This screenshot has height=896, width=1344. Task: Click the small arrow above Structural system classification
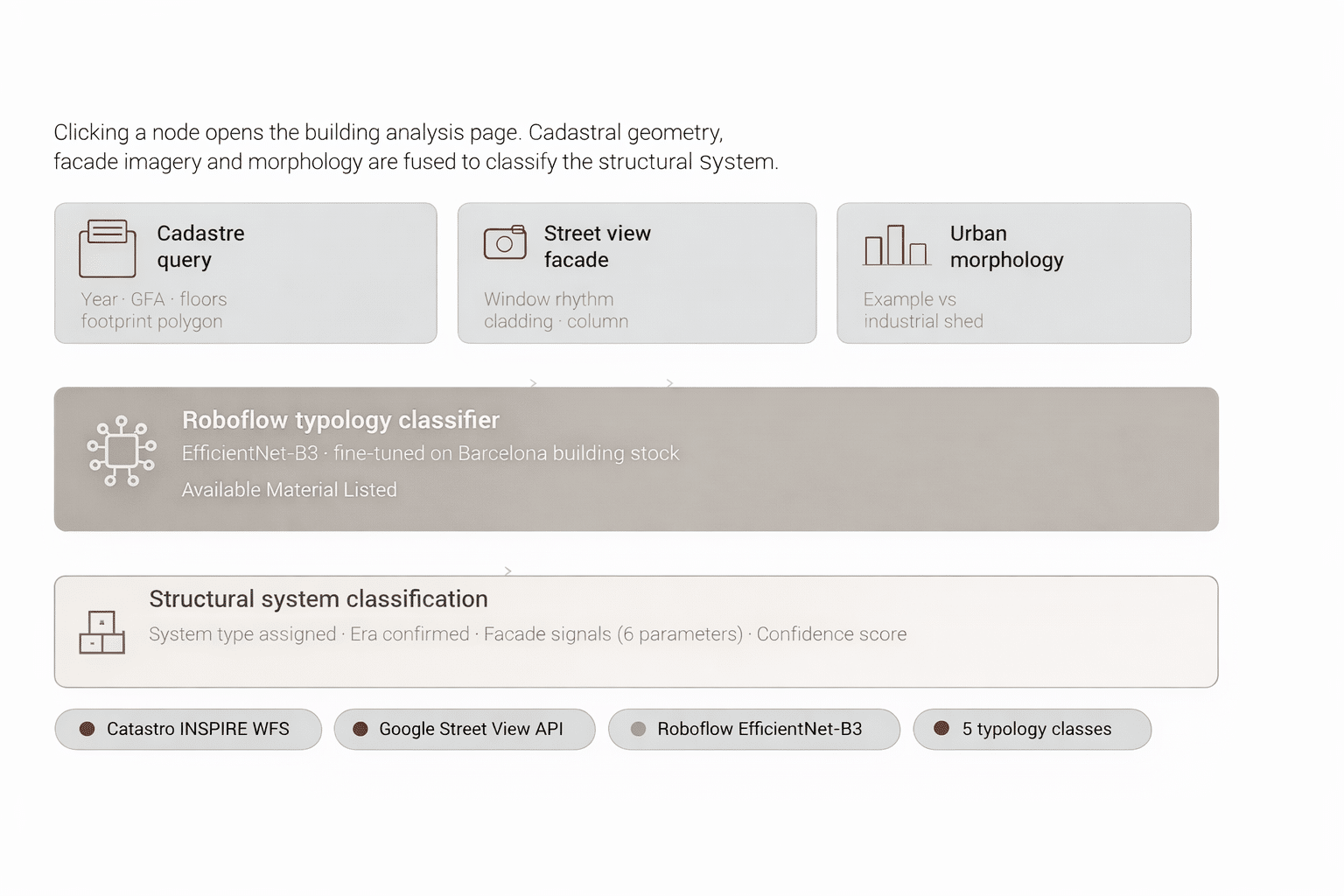(x=507, y=570)
